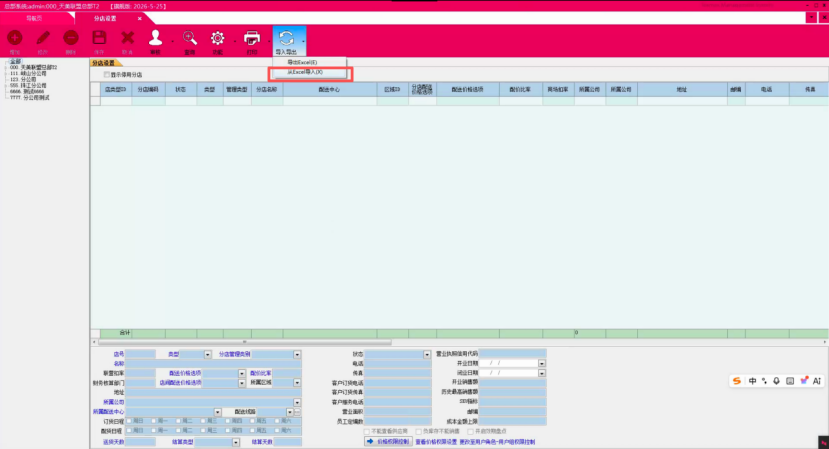
Task: Select tree node 7777.分公司测试
Action: click(30, 97)
